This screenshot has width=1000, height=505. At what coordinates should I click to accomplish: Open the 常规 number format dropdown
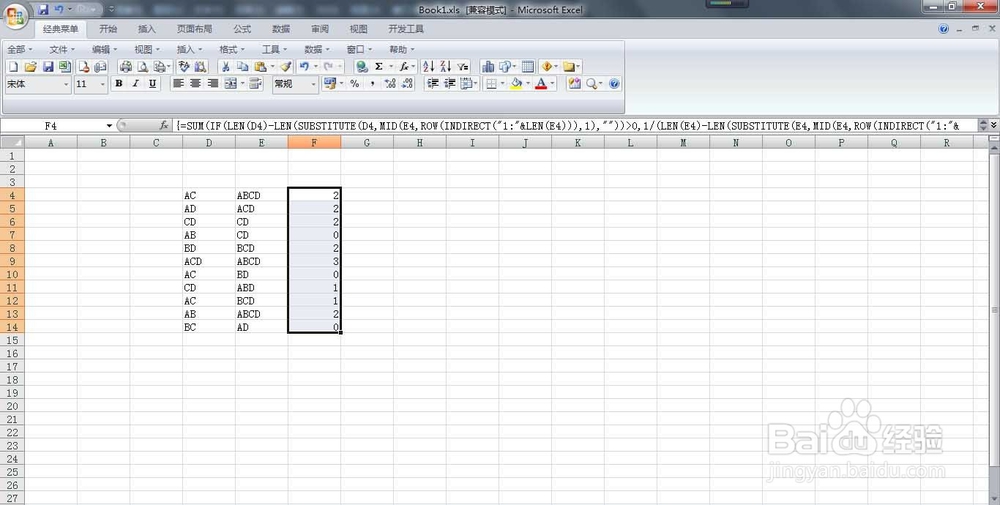coord(313,84)
